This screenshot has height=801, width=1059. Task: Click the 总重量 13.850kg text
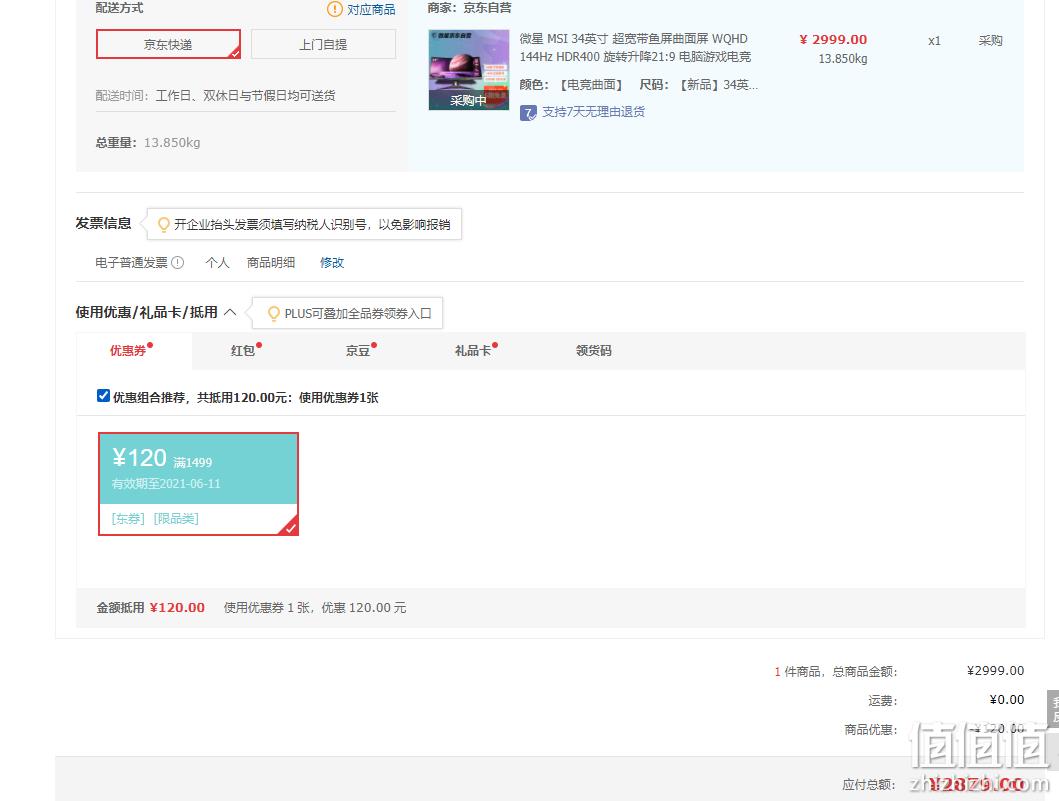click(148, 143)
